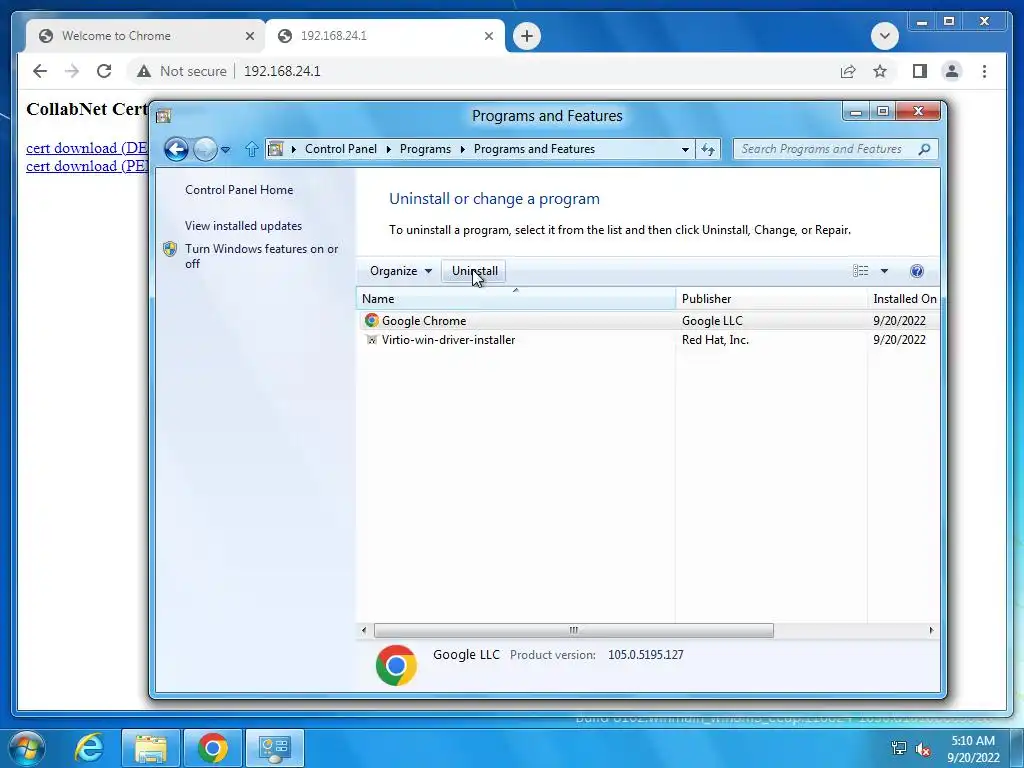
Task: Click Programs and Features title bar icon
Action: click(x=163, y=116)
